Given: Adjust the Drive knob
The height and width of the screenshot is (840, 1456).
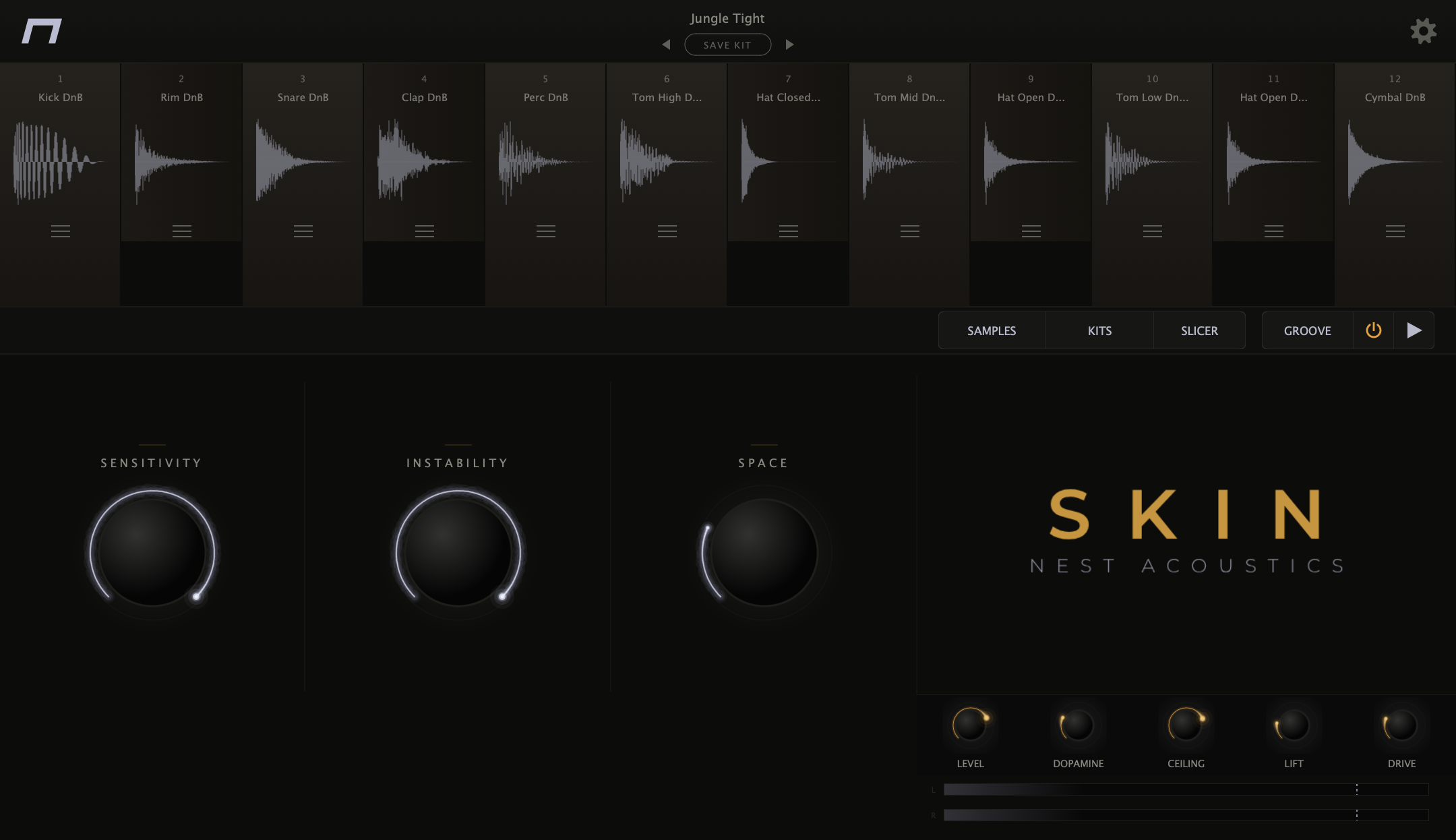Looking at the screenshot, I should [1401, 725].
